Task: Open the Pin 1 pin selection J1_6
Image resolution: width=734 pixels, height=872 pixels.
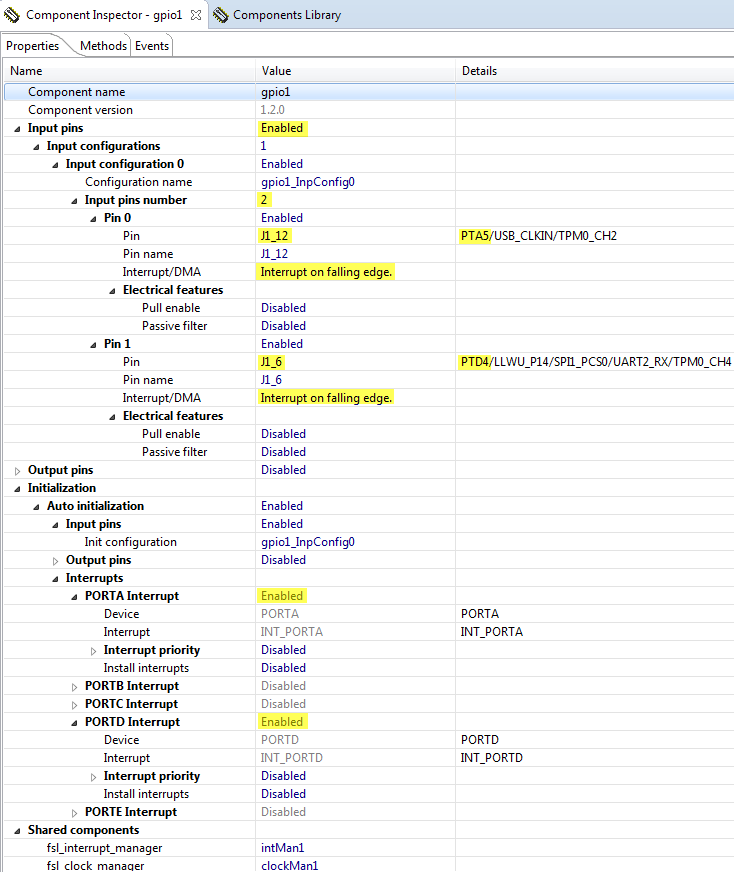Action: click(x=271, y=362)
